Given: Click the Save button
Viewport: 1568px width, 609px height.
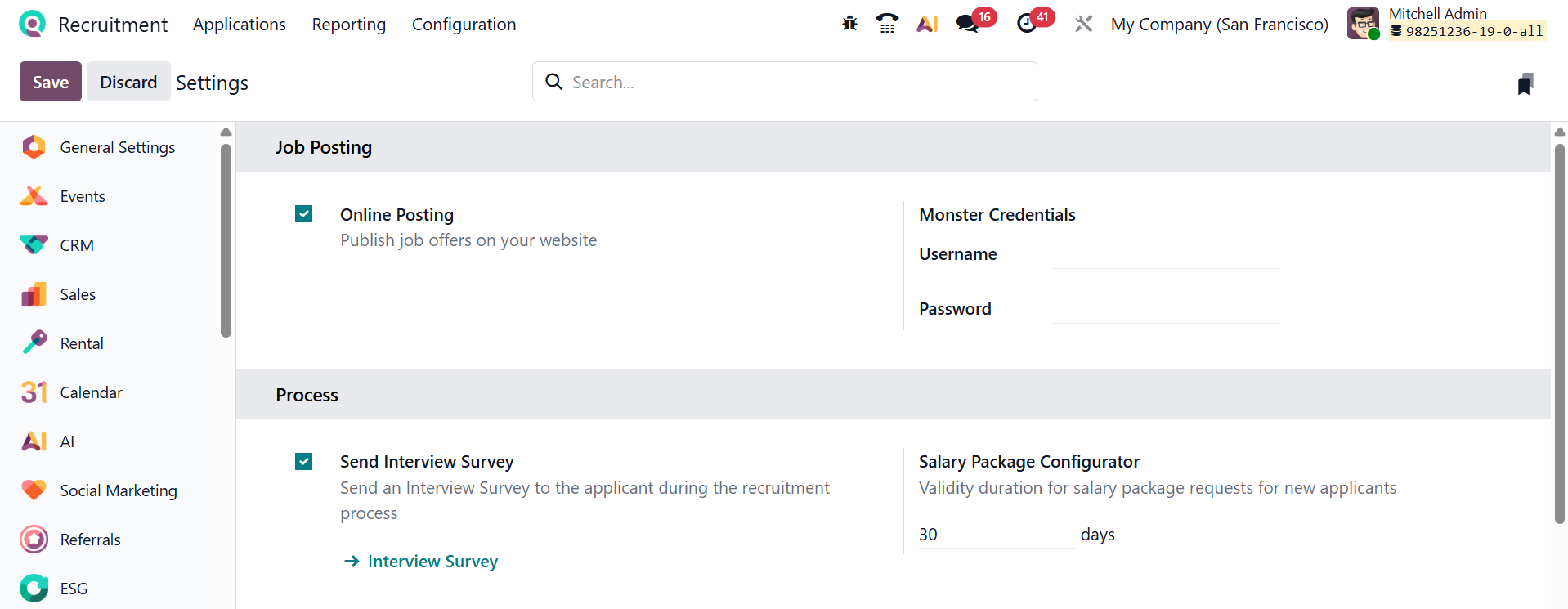Looking at the screenshot, I should tap(51, 82).
